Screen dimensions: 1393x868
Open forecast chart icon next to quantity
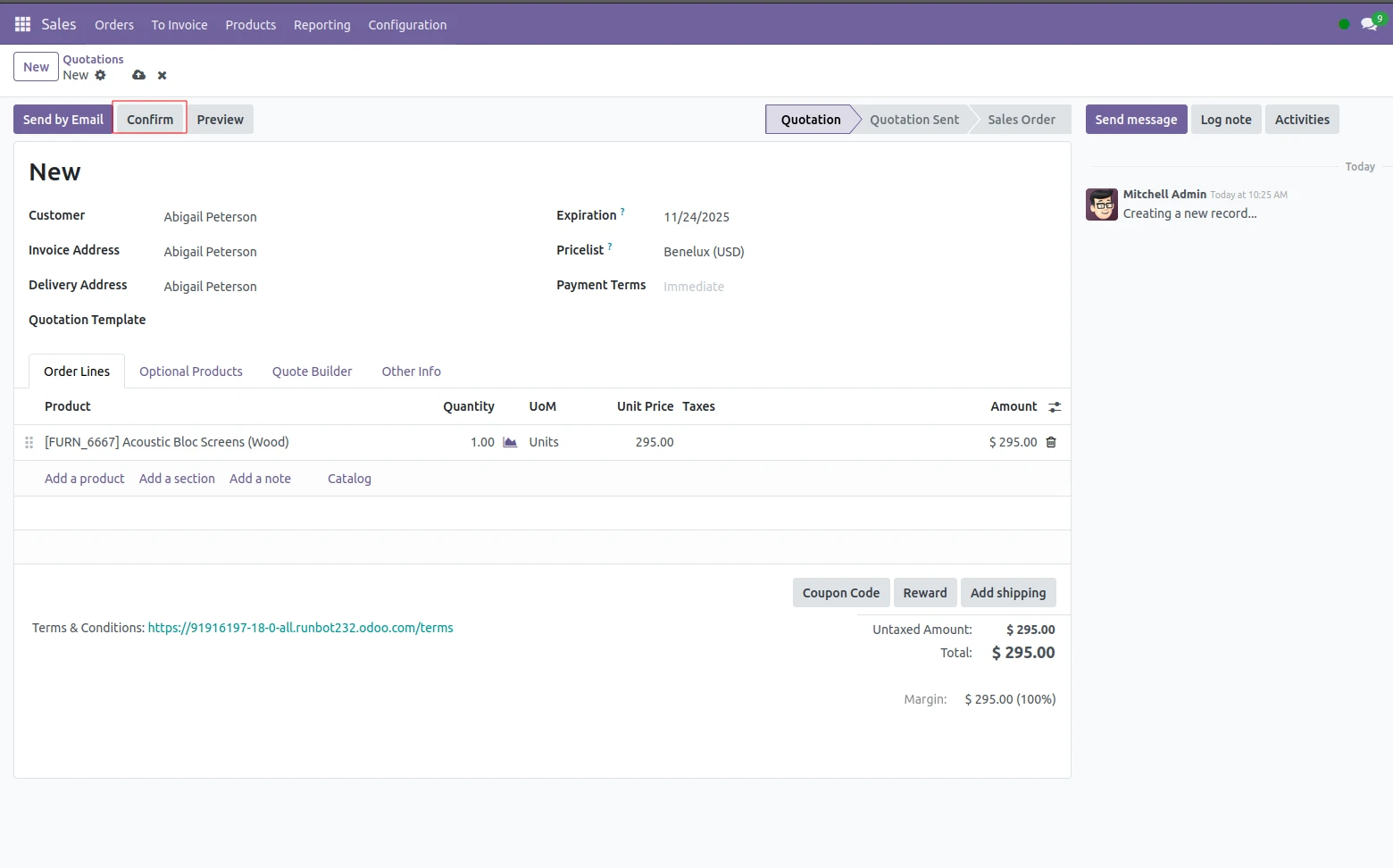pyautogui.click(x=510, y=442)
